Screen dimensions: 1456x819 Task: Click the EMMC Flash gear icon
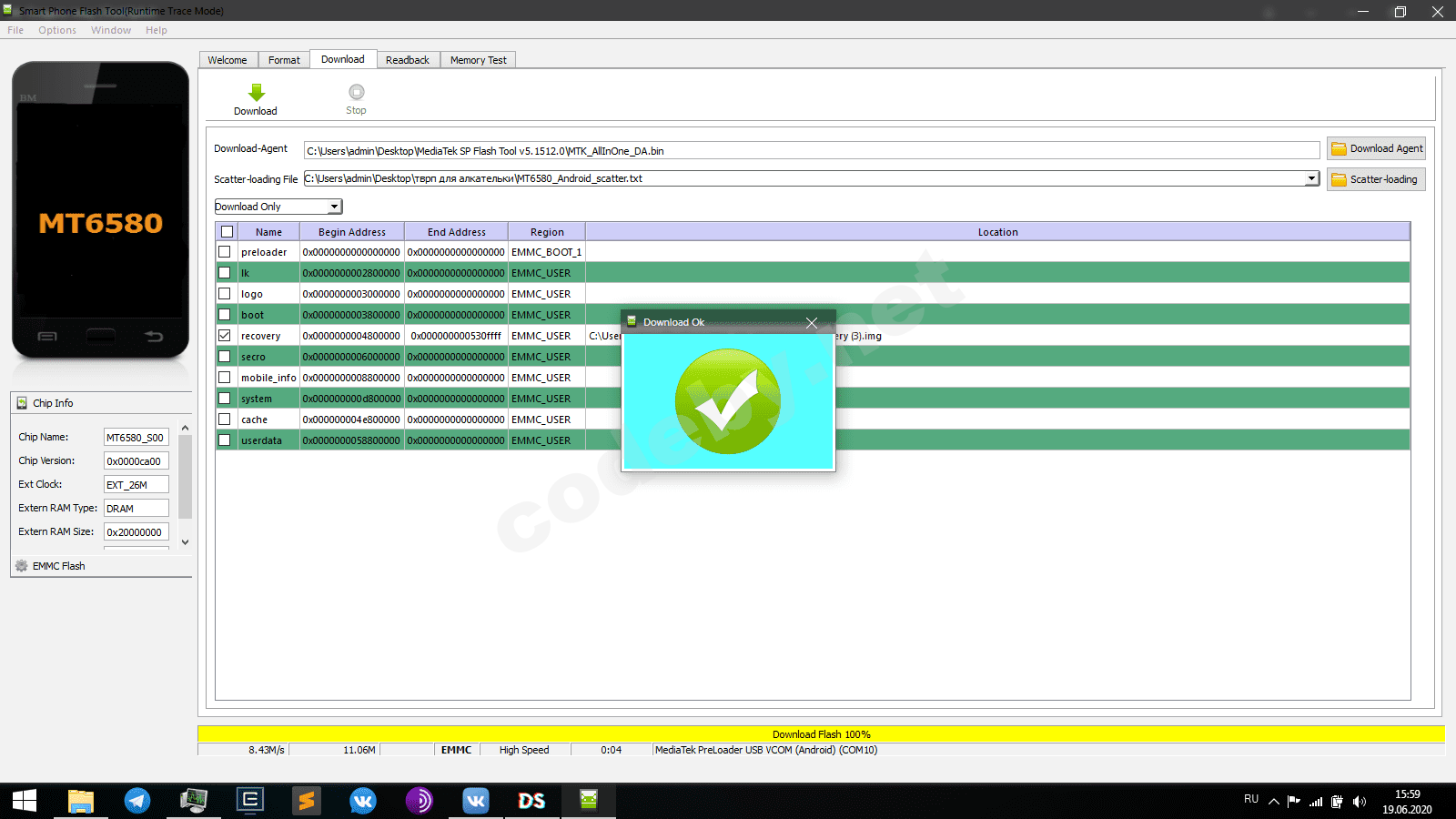[x=22, y=566]
